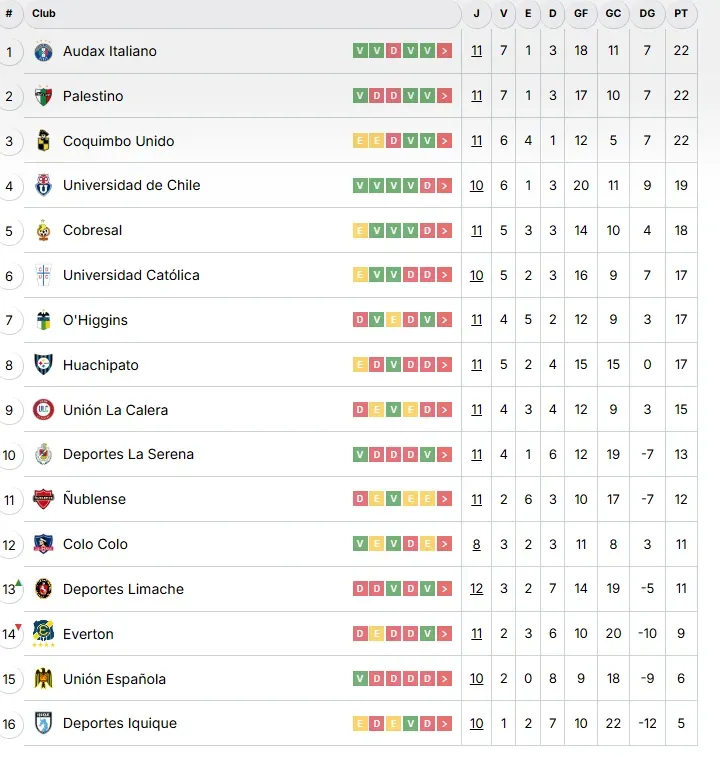Sort table by the PT column
The width and height of the screenshot is (720, 757).
[x=681, y=14]
